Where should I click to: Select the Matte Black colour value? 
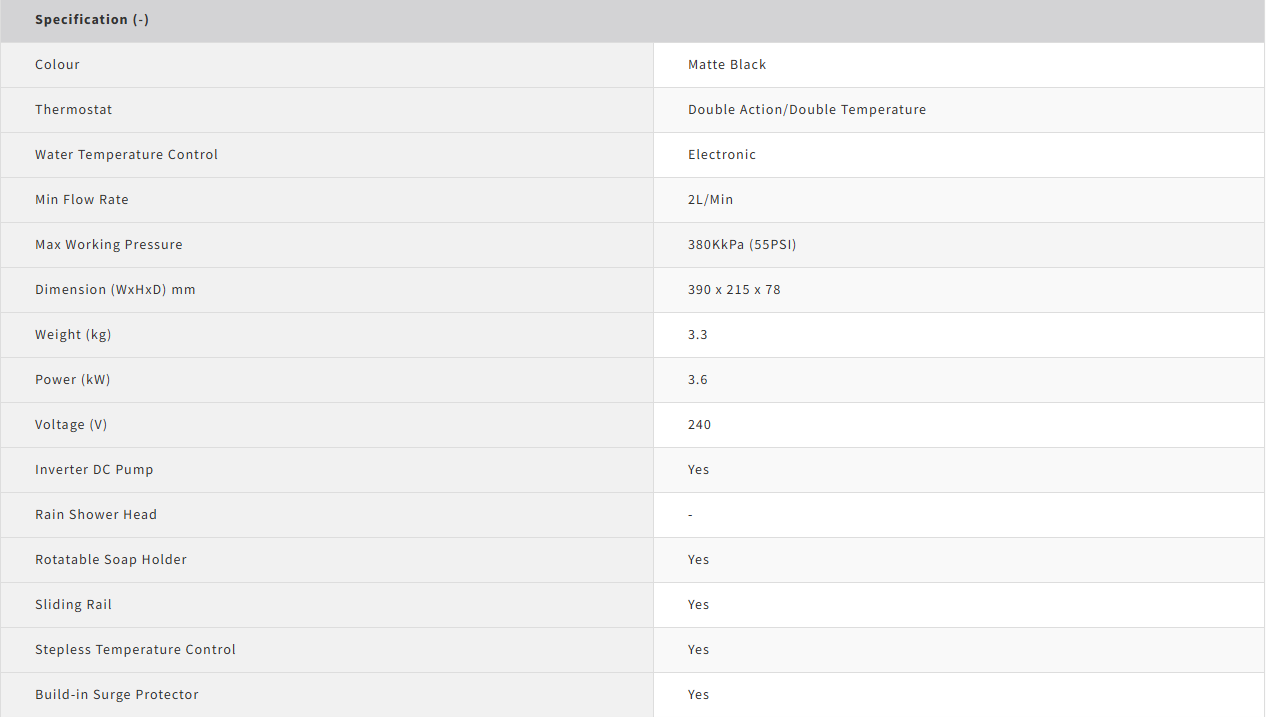pyautogui.click(x=727, y=65)
